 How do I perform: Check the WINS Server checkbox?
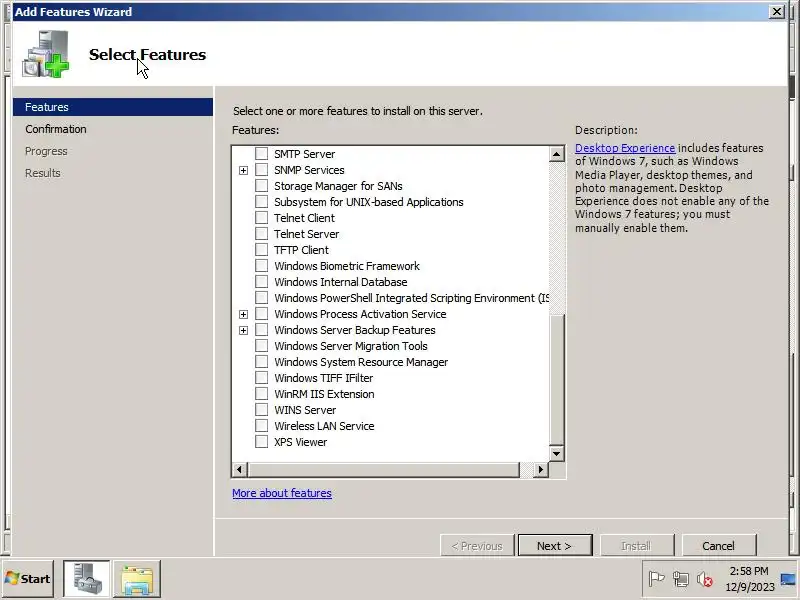click(x=261, y=410)
